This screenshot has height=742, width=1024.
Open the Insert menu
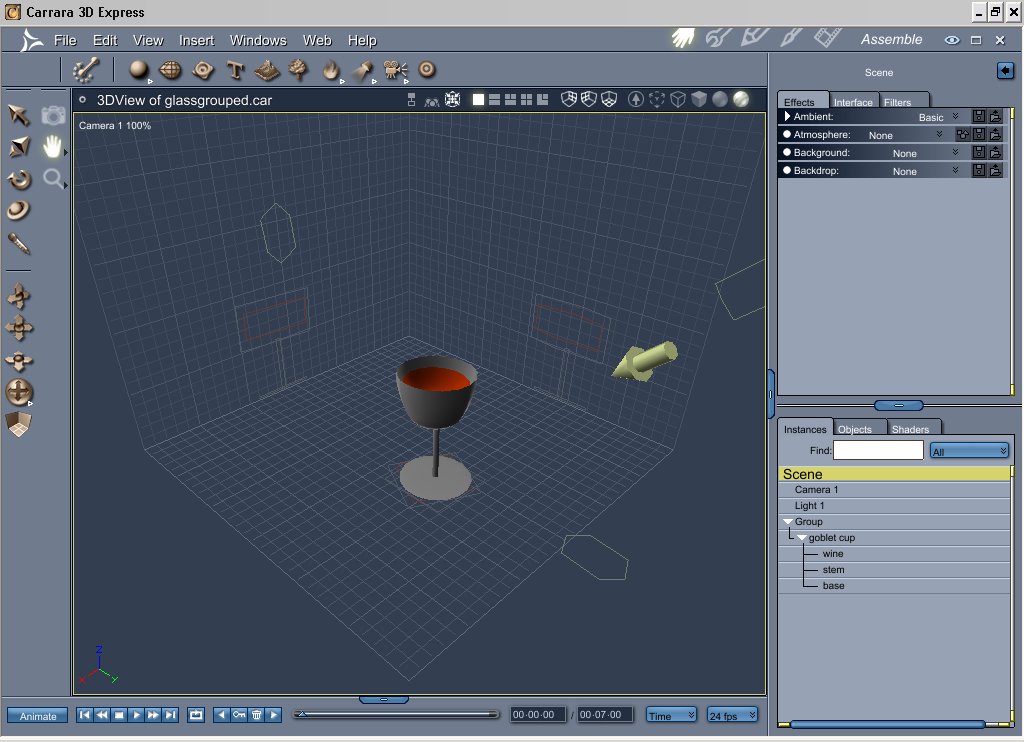196,40
